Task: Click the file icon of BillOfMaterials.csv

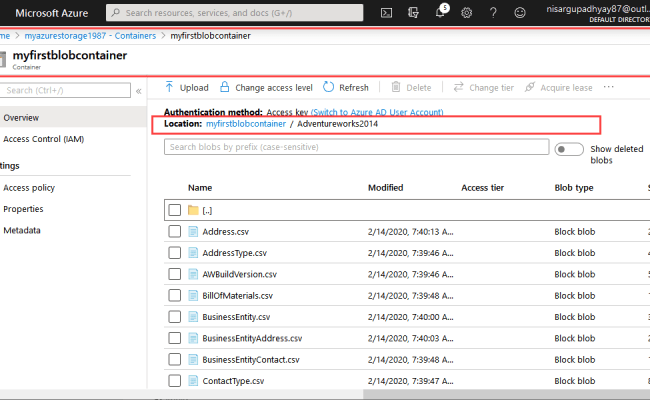Action: (x=193, y=295)
